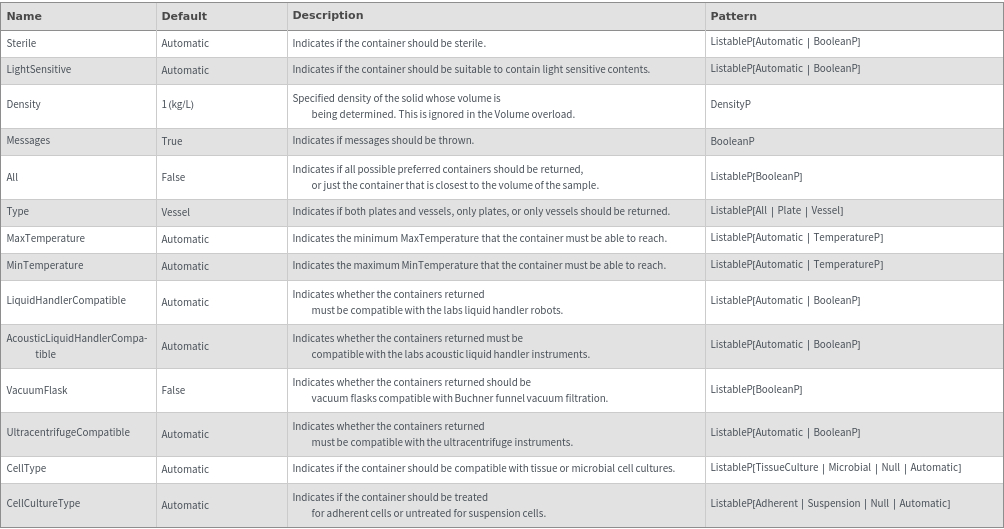This screenshot has width=1004, height=529.
Task: Select the MaxTemperature option name
Action: [46, 239]
